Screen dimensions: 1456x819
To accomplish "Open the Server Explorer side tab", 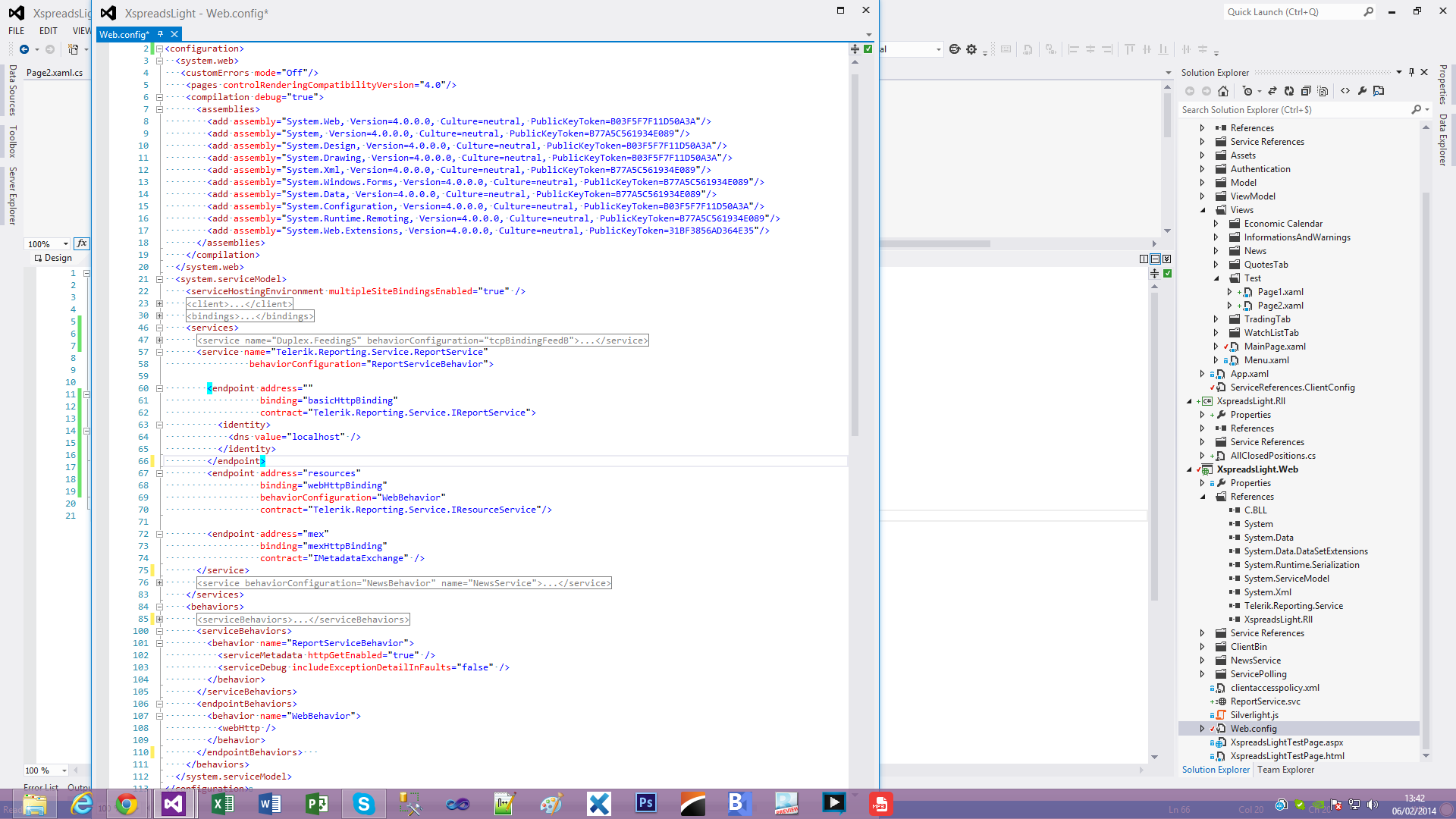I will point(12,196).
